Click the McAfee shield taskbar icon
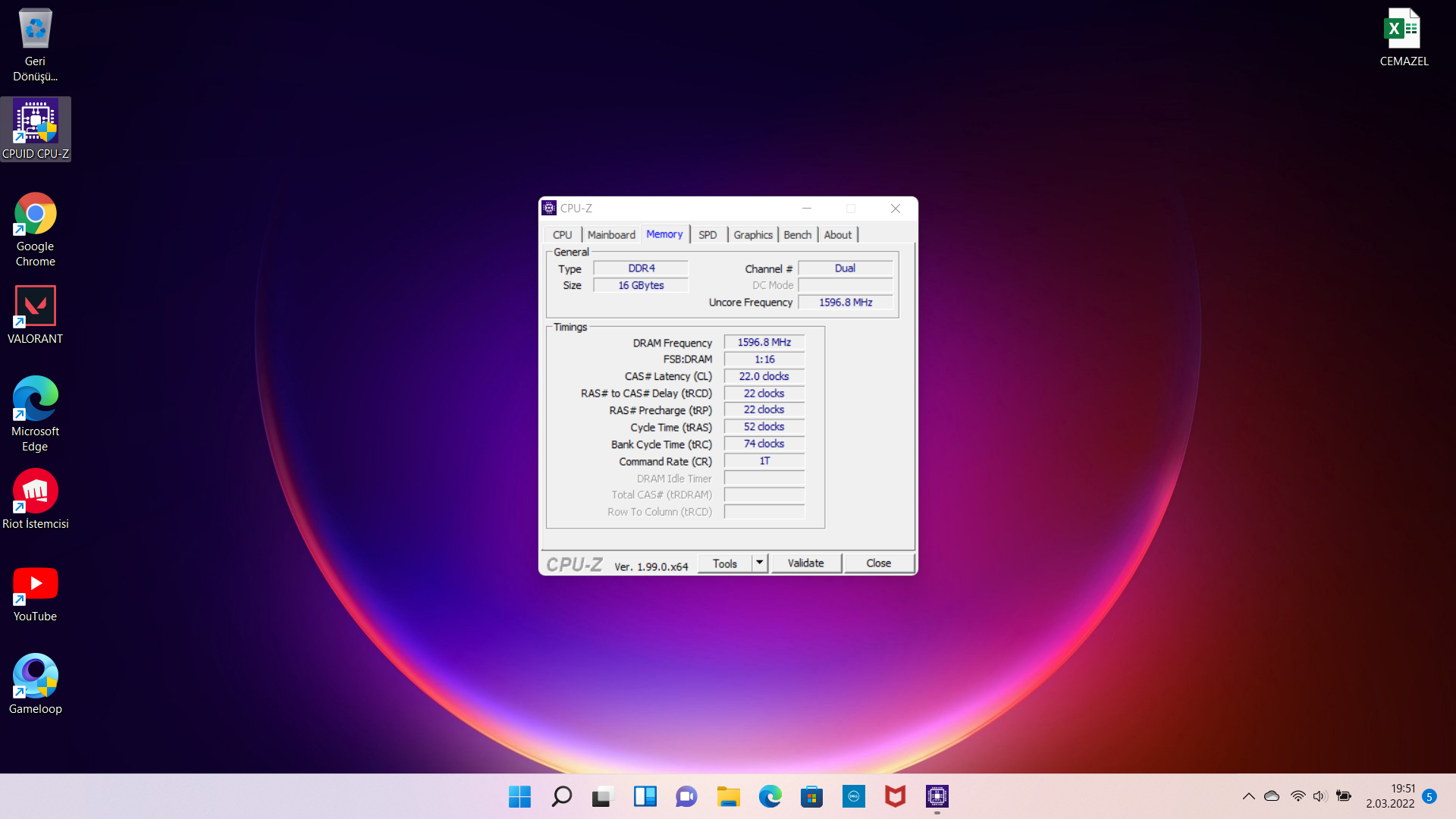 point(895,796)
